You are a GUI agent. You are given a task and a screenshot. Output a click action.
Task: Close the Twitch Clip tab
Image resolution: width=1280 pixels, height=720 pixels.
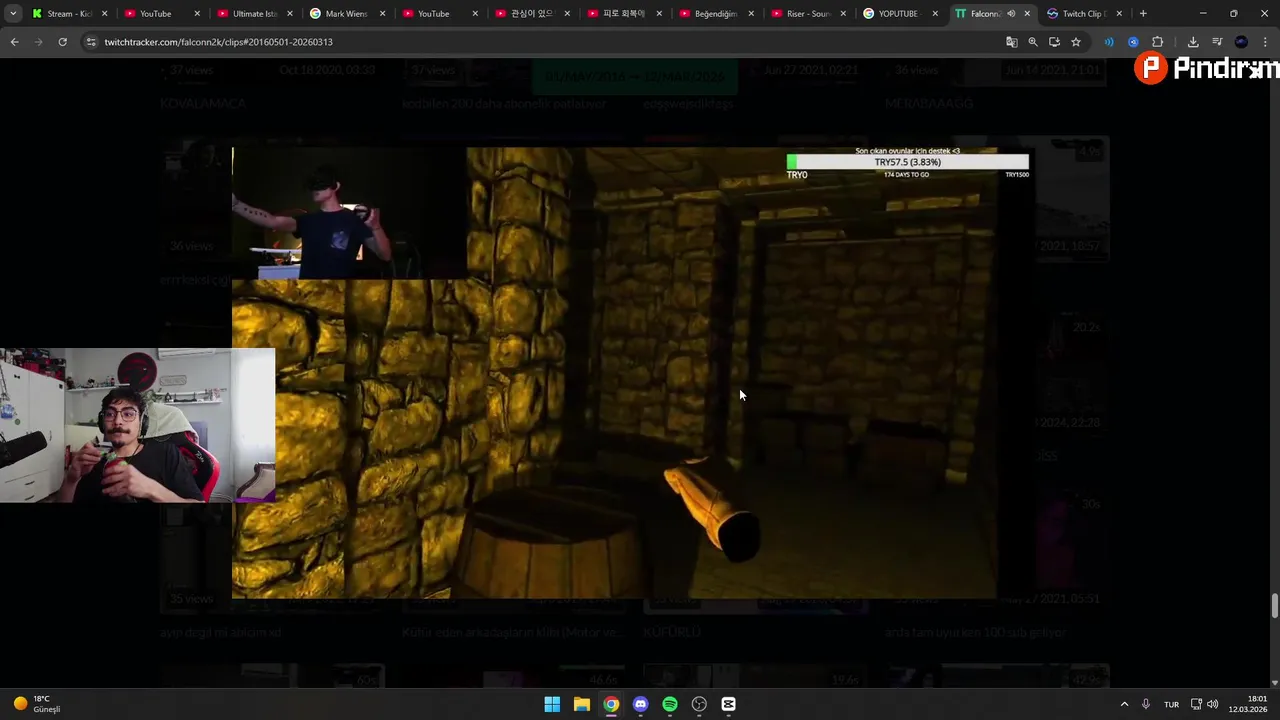click(x=1119, y=14)
